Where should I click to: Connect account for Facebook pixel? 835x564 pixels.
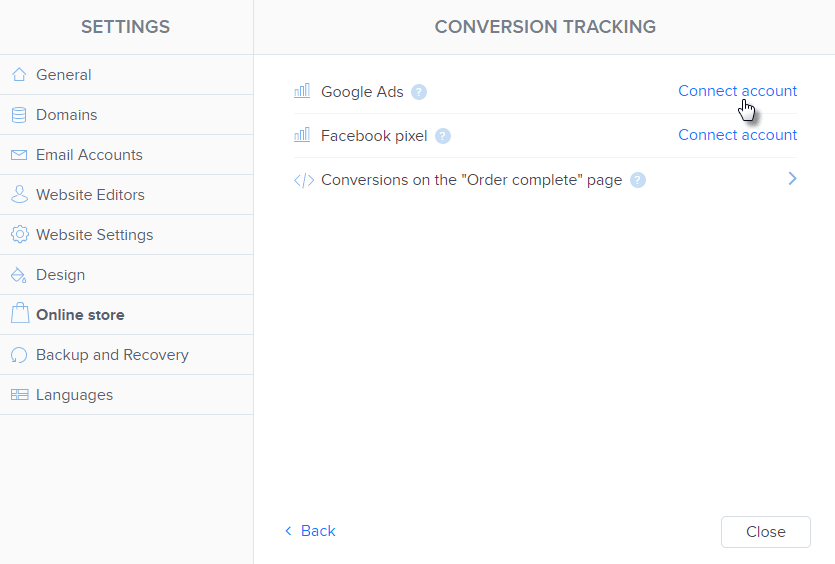tap(737, 135)
